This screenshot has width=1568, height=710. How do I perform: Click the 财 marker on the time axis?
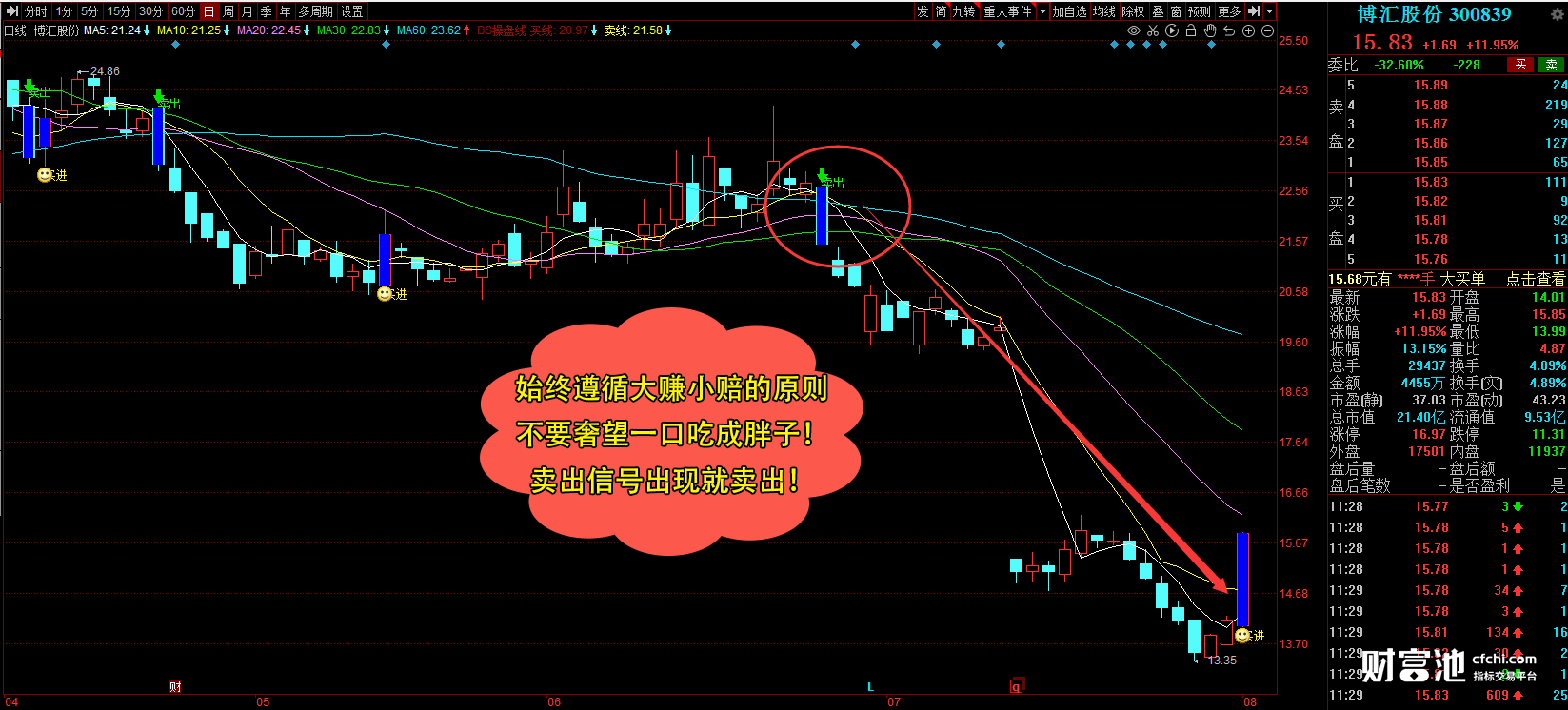pos(175,687)
